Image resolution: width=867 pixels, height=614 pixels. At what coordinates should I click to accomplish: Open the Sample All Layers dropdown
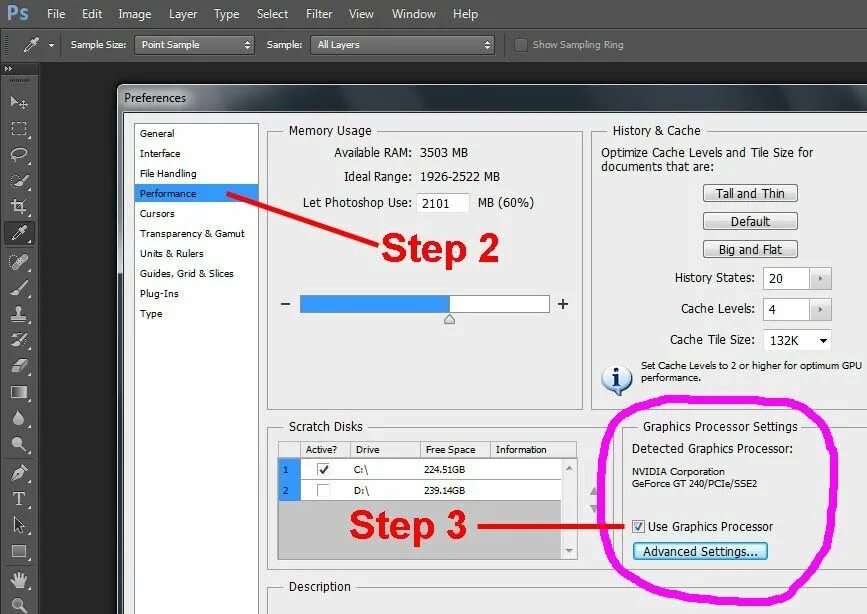403,45
